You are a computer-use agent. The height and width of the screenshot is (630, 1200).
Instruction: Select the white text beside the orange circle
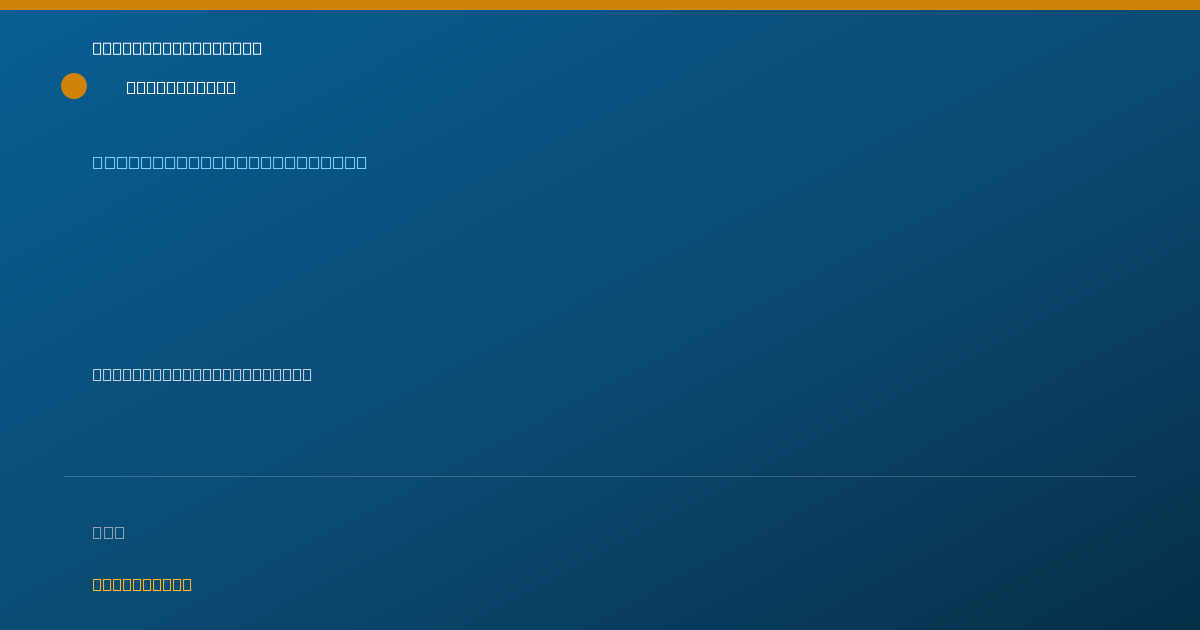(181, 87)
